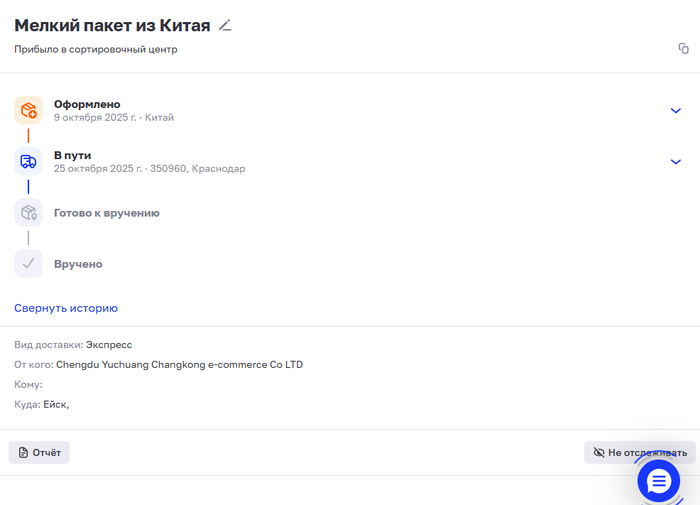Click the orange Оформлено package icon

coord(28,110)
